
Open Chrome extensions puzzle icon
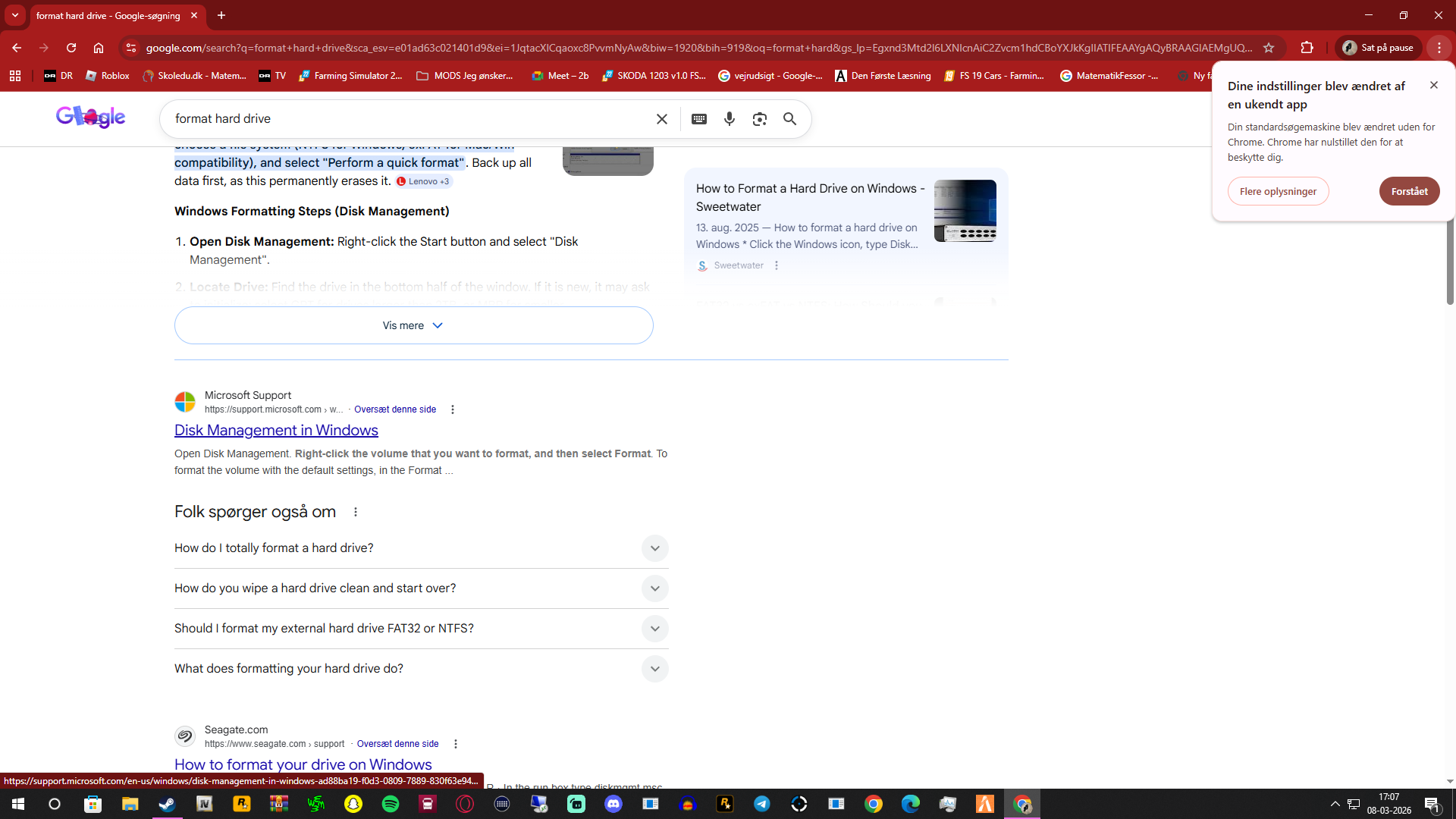point(1307,48)
